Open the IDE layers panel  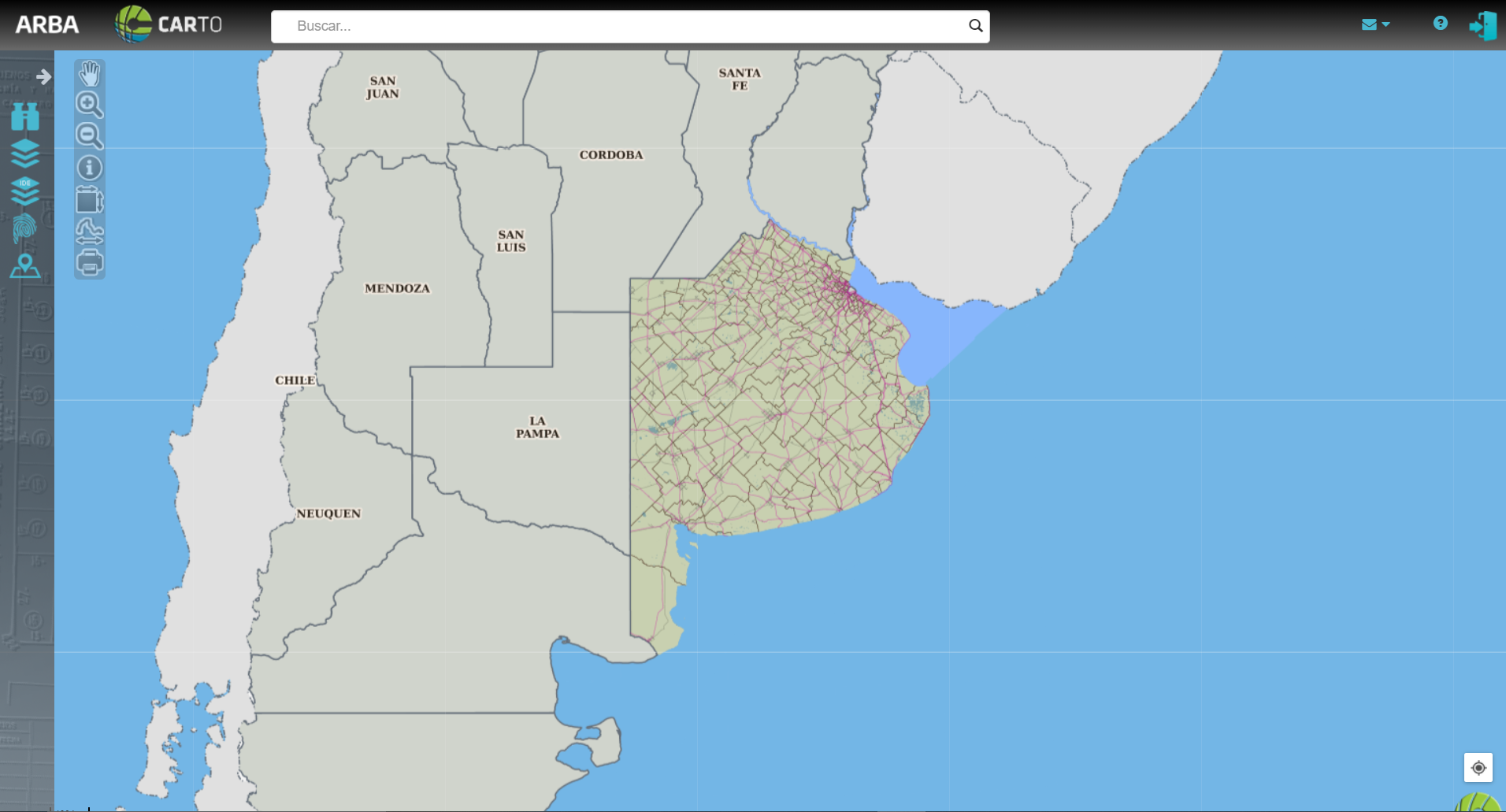tap(25, 191)
